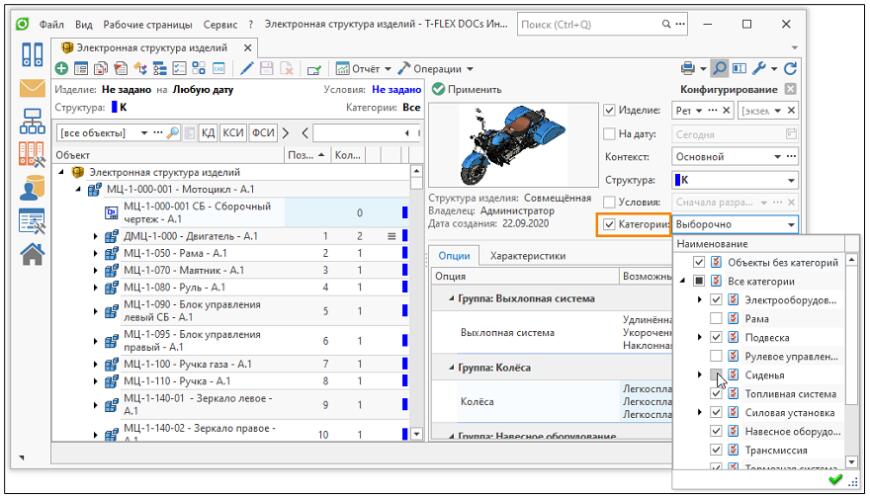
Task: Expand the ДМЦ-1-000 Двигатель tree node
Action: click(x=95, y=236)
